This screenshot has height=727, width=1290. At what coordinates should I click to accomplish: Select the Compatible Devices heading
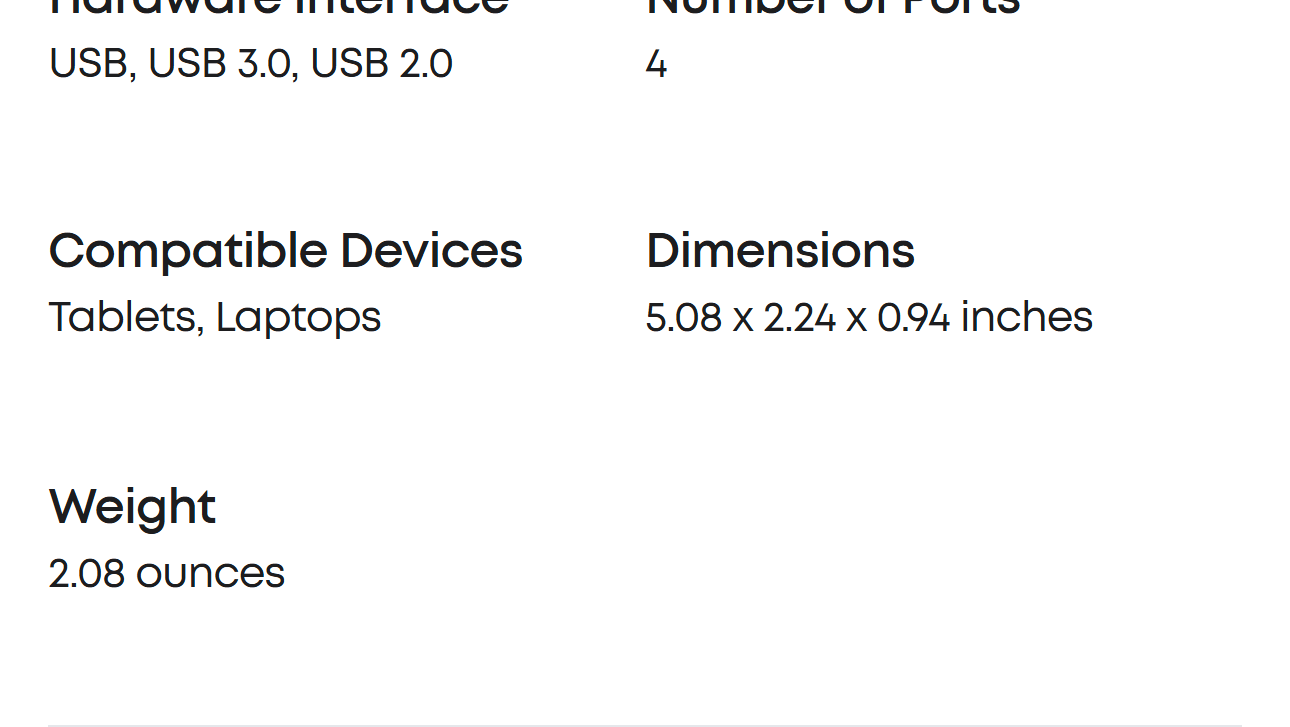point(285,250)
